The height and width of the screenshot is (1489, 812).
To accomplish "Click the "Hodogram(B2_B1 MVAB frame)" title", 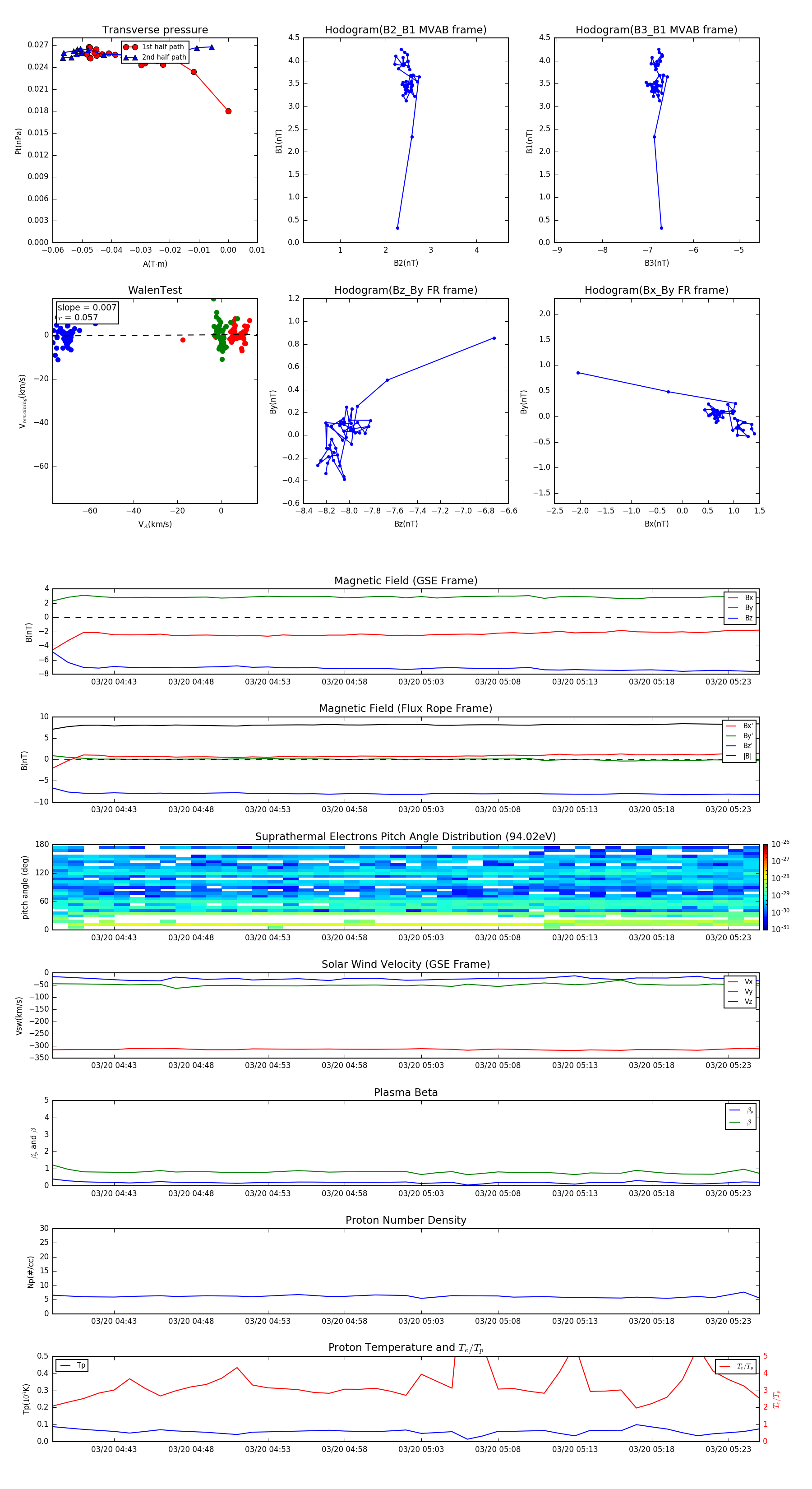I will click(x=406, y=30).
